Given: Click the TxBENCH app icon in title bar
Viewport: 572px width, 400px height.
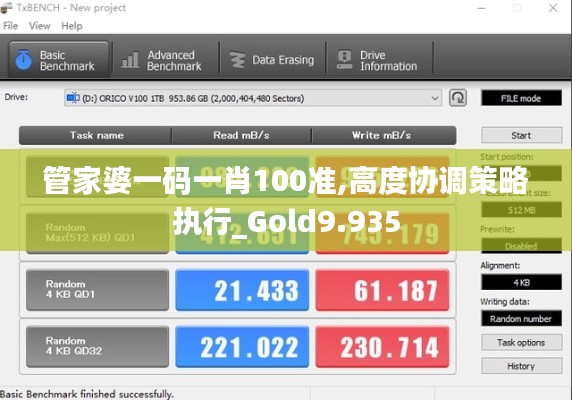Looking at the screenshot, I should (x=6, y=8).
